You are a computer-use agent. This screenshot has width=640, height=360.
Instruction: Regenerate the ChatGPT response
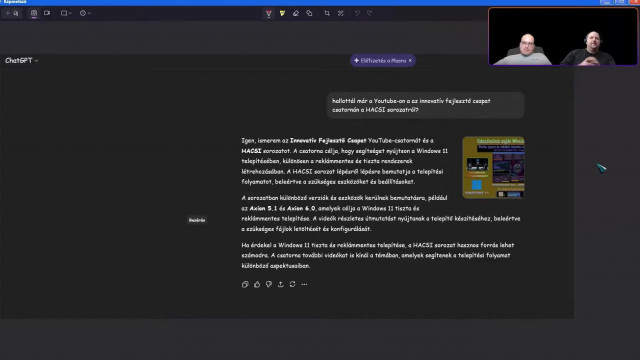click(x=292, y=284)
